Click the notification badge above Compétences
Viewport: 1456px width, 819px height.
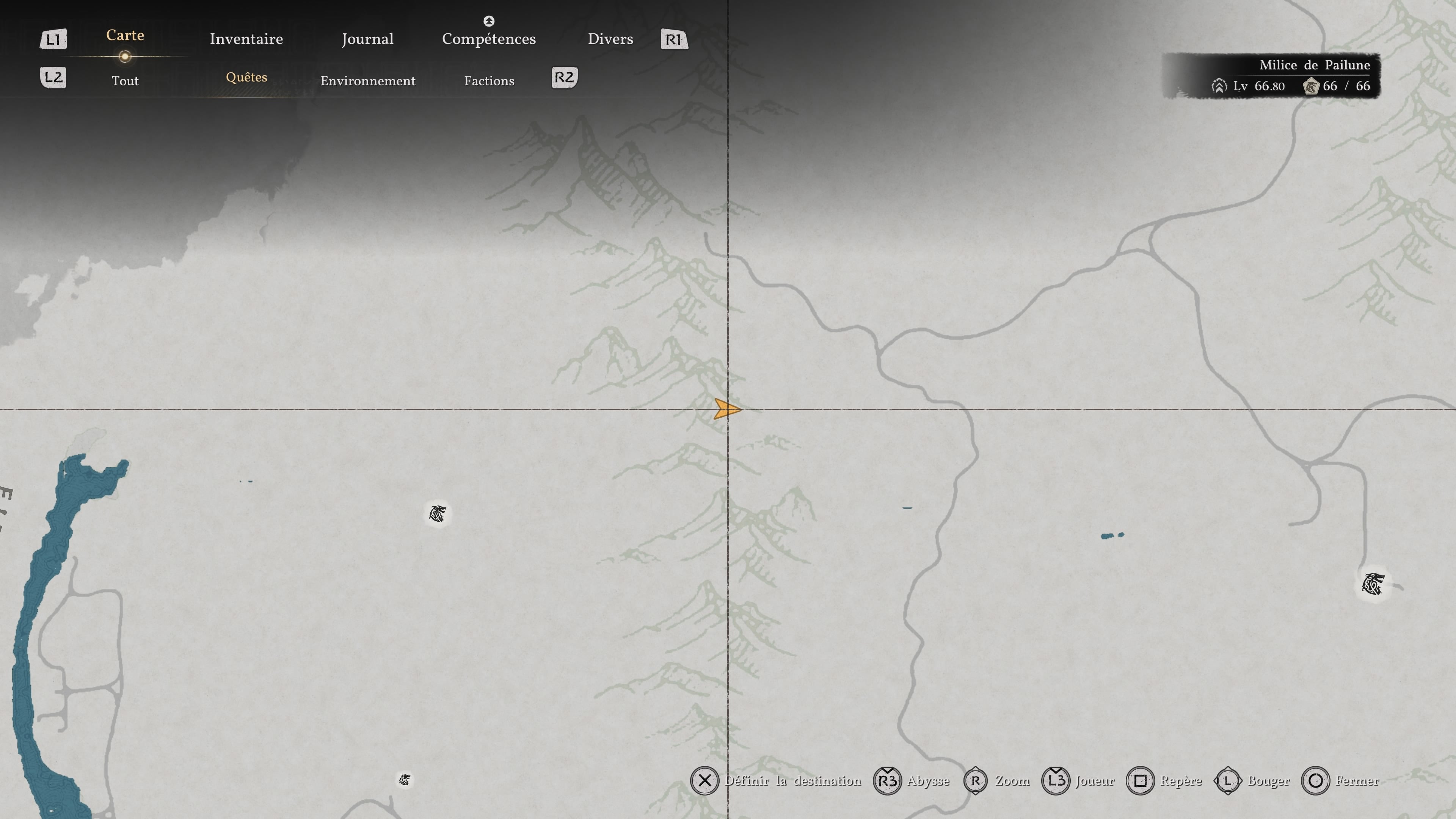[x=489, y=21]
